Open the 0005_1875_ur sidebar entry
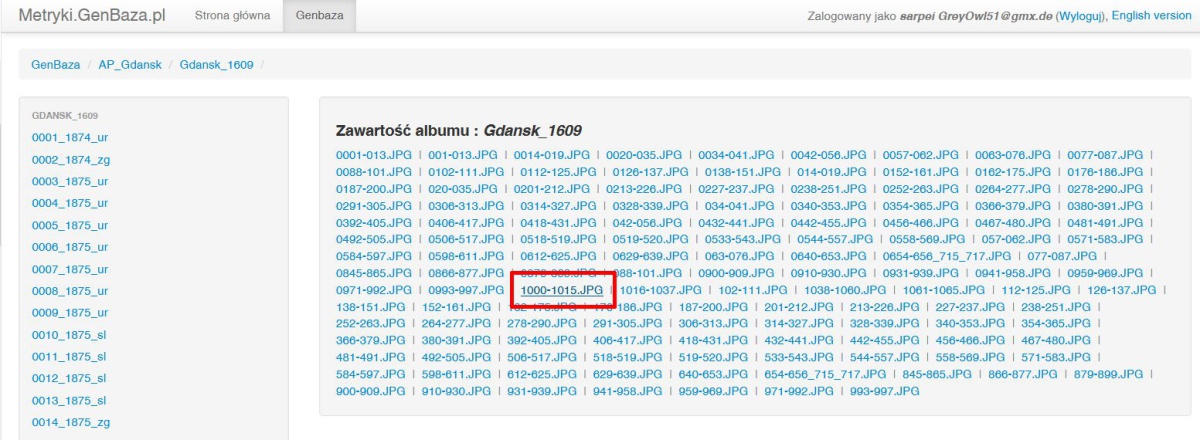Image resolution: width=1200 pixels, height=440 pixels. (x=69, y=225)
